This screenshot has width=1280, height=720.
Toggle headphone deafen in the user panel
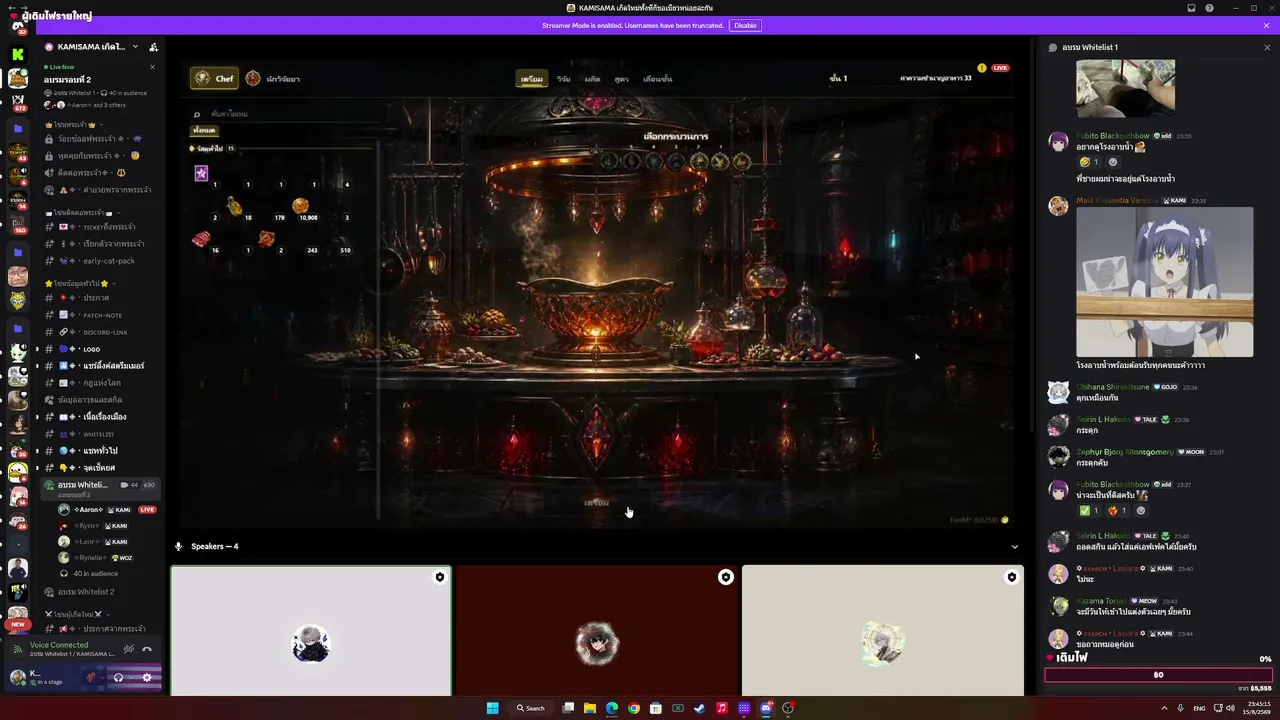pos(118,677)
